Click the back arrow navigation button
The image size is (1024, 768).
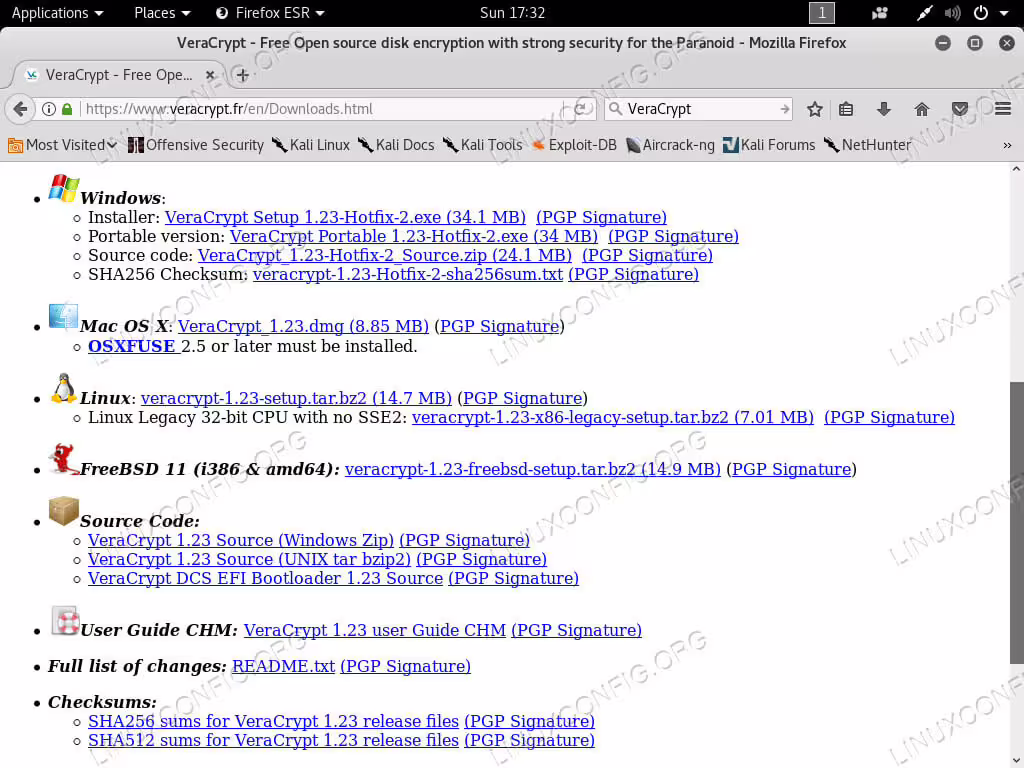click(20, 109)
